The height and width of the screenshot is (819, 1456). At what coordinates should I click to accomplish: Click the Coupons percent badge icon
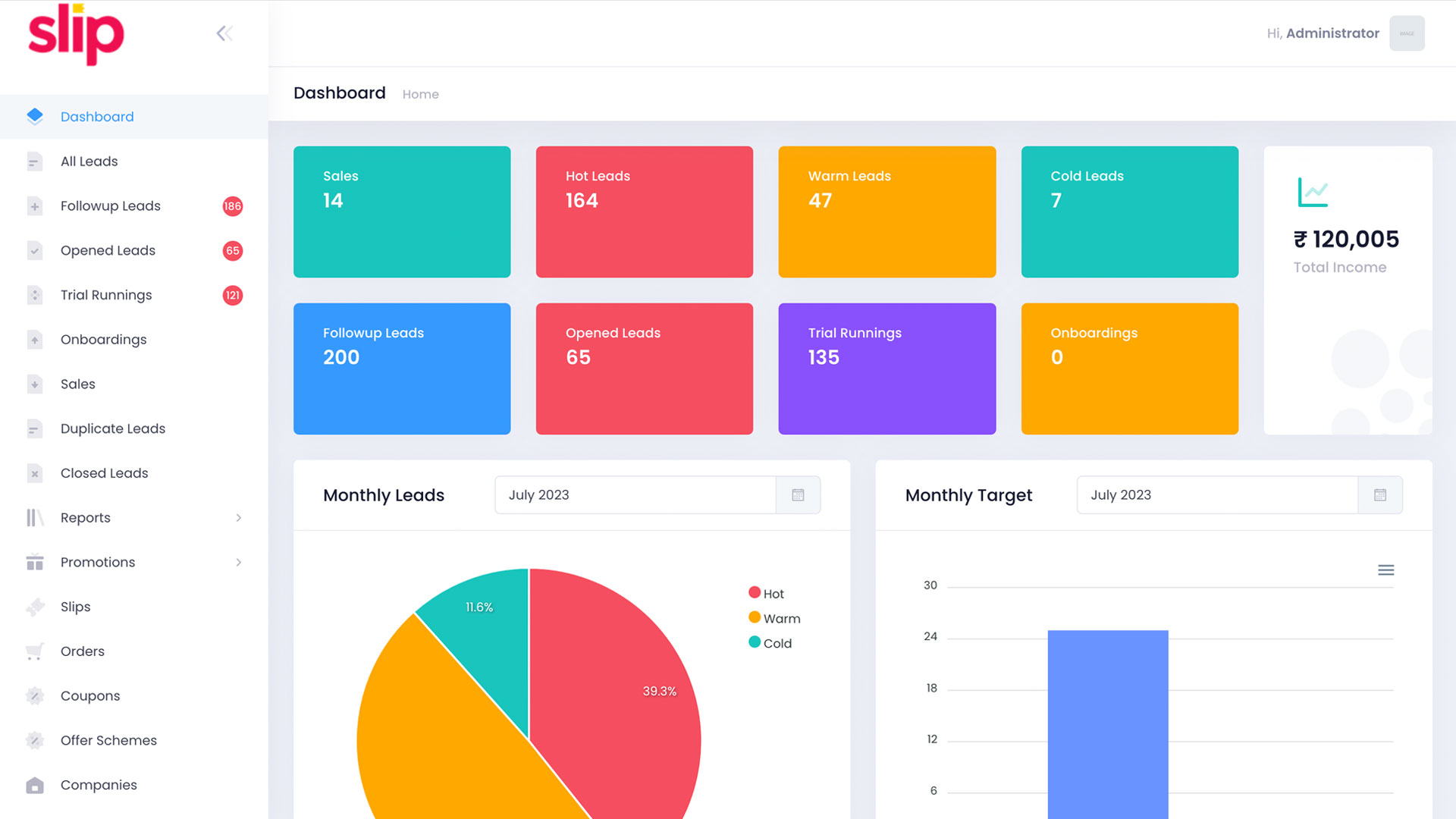[35, 695]
